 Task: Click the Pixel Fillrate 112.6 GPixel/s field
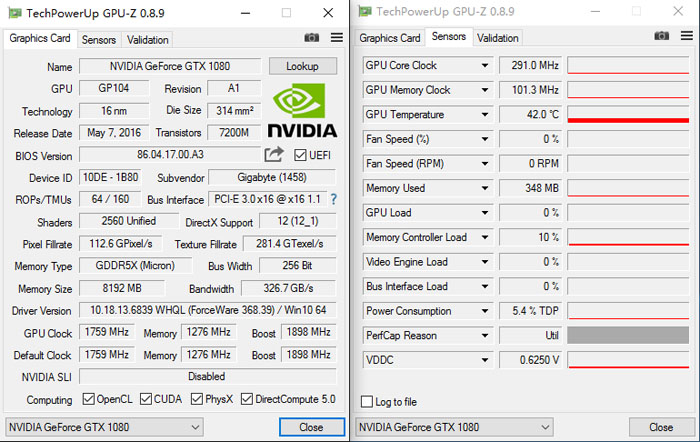click(x=121, y=244)
